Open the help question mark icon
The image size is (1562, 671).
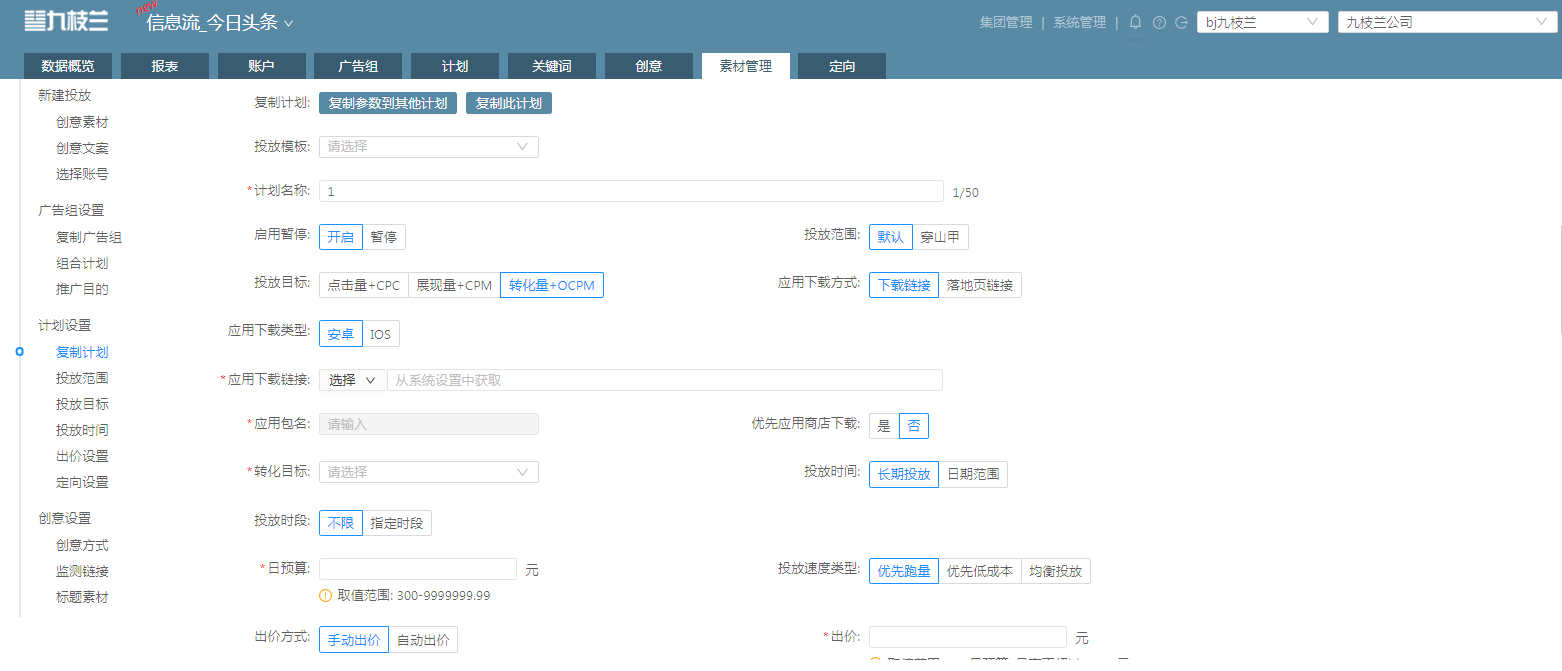pyautogui.click(x=1159, y=22)
